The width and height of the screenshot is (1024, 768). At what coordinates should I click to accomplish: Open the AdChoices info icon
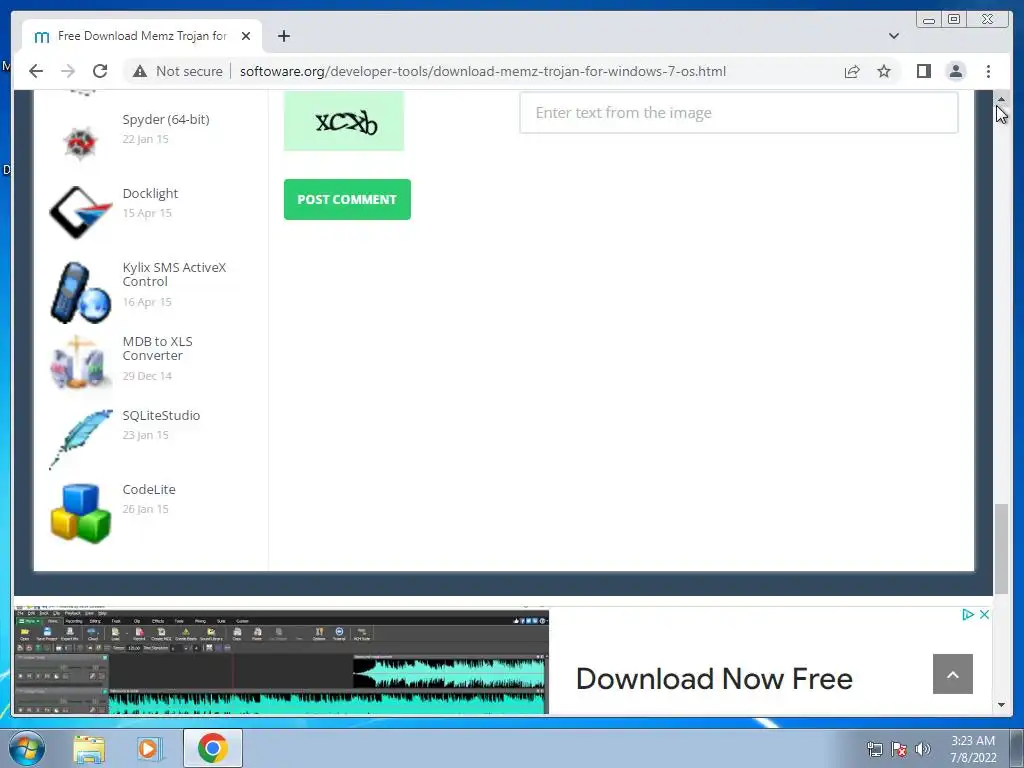968,615
